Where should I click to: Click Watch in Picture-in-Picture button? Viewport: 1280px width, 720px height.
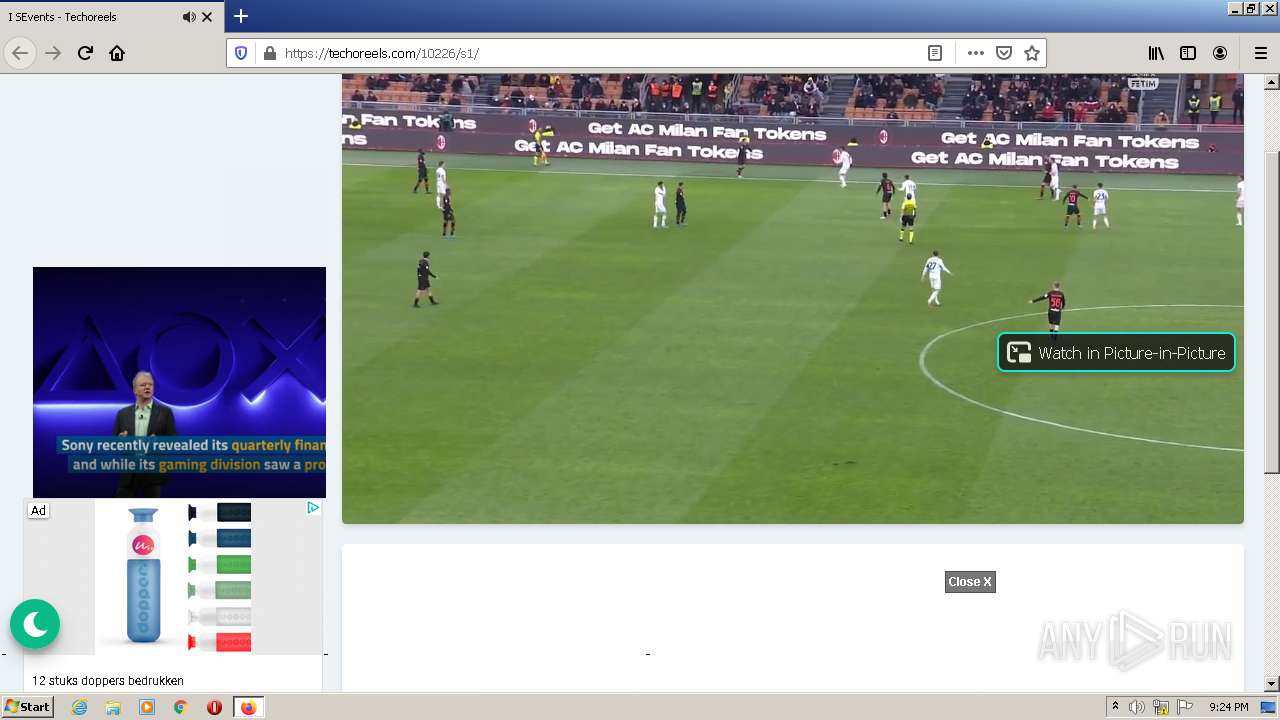1117,352
